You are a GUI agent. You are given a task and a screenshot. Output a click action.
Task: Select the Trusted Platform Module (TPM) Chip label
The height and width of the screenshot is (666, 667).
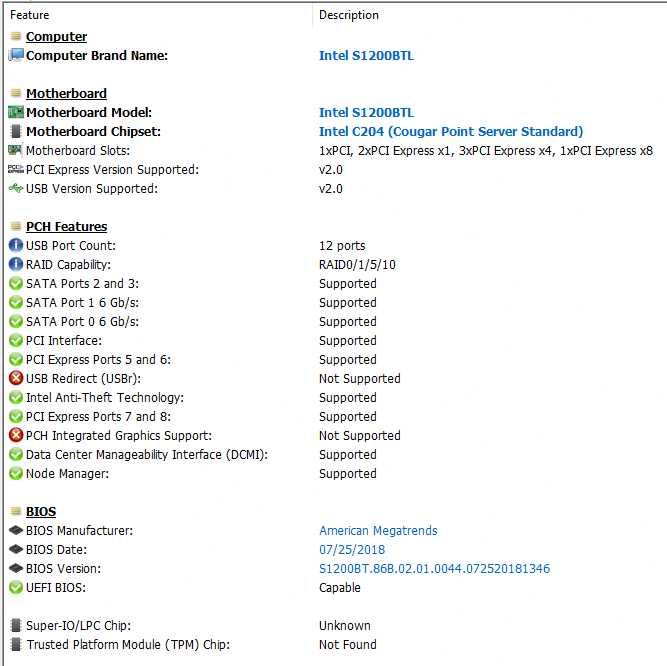coord(128,644)
